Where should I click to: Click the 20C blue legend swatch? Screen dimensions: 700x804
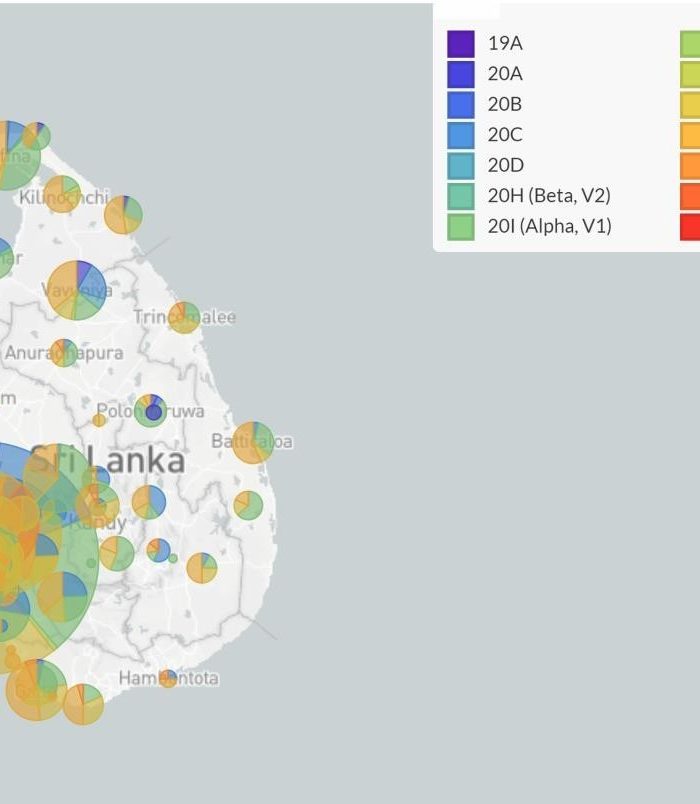[x=460, y=135]
